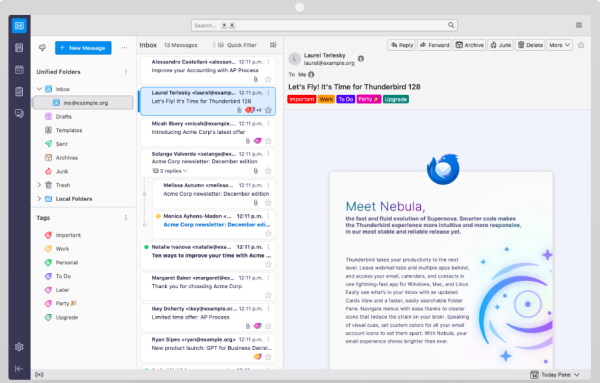Open Settings gear in sidebar
This screenshot has width=600, height=383.
coord(19,347)
